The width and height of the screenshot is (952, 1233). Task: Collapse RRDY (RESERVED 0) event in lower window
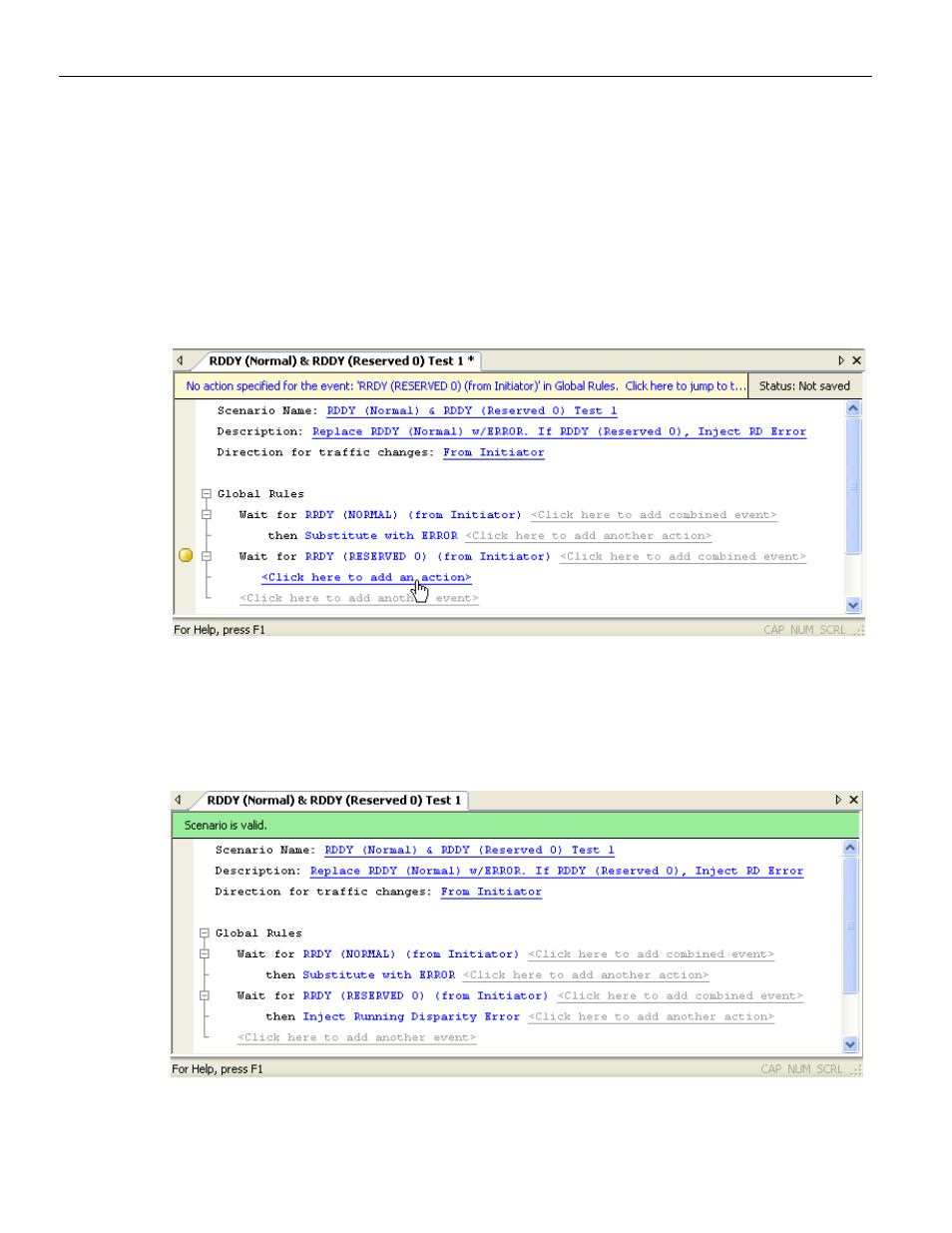click(x=205, y=995)
